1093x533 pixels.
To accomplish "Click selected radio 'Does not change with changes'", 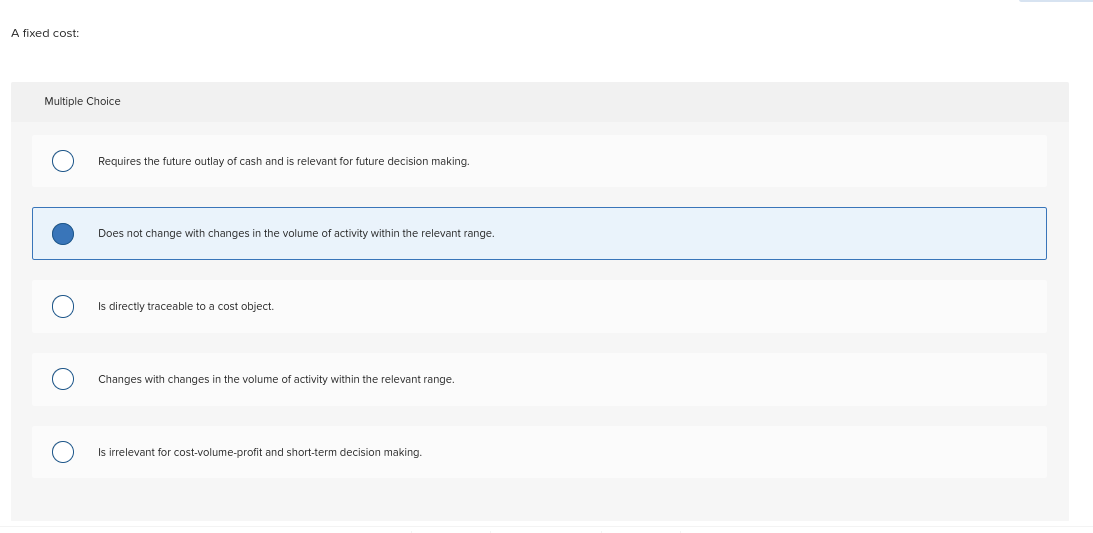I will 63,233.
